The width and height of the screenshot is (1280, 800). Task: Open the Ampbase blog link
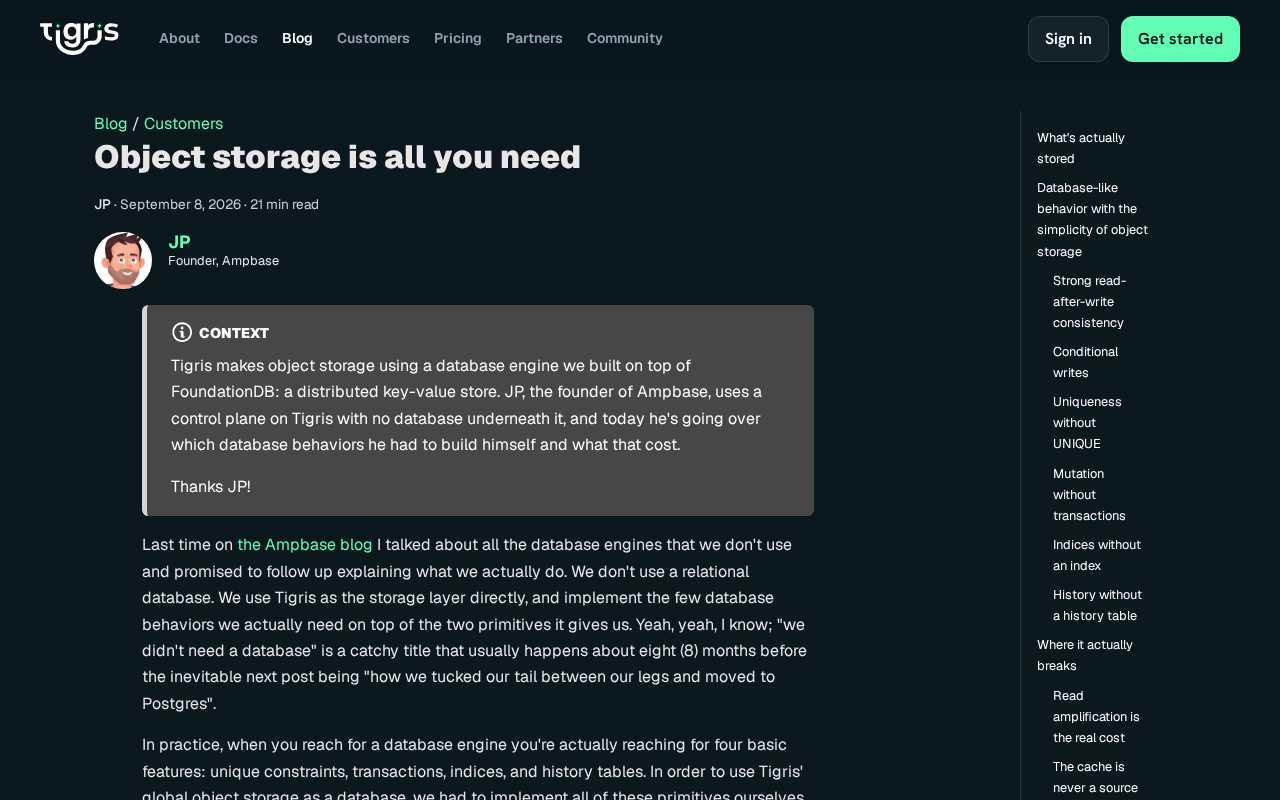point(305,545)
